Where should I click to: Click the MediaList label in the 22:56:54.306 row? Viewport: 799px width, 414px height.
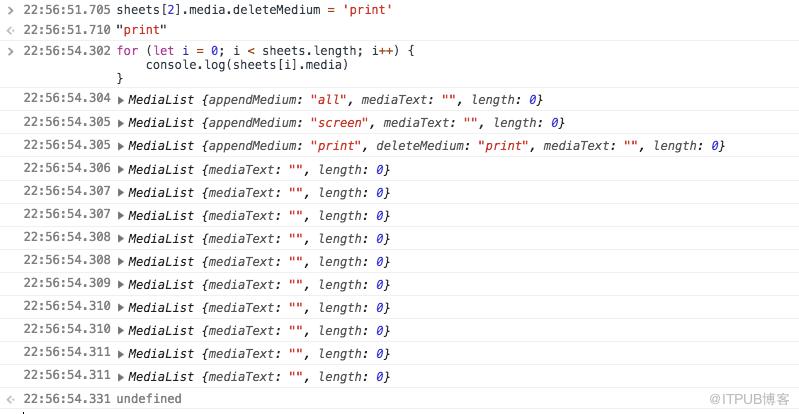161,169
